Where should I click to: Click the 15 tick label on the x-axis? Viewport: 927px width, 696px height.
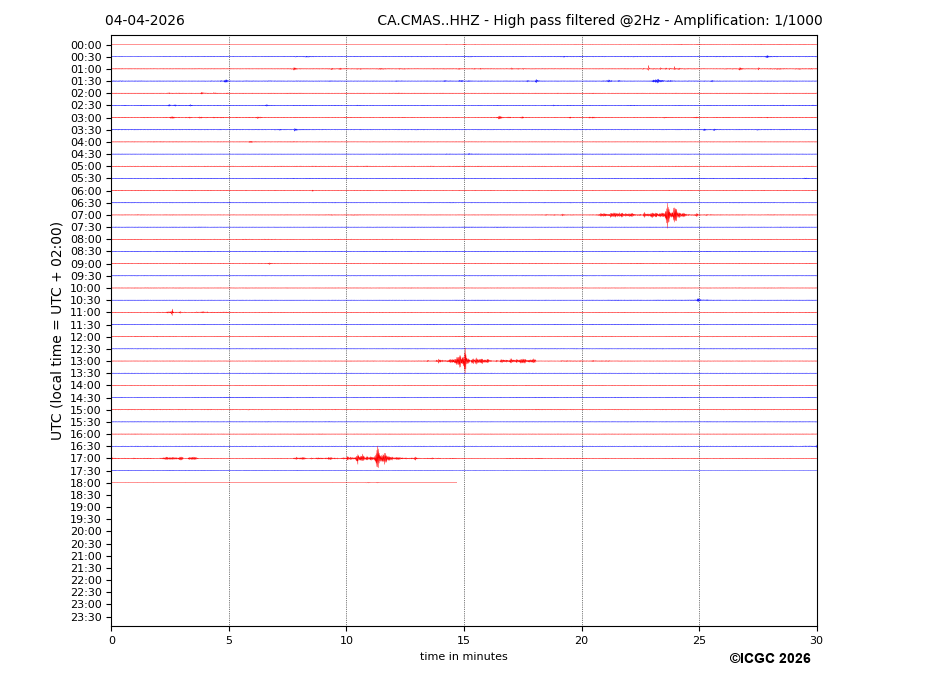tap(464, 640)
